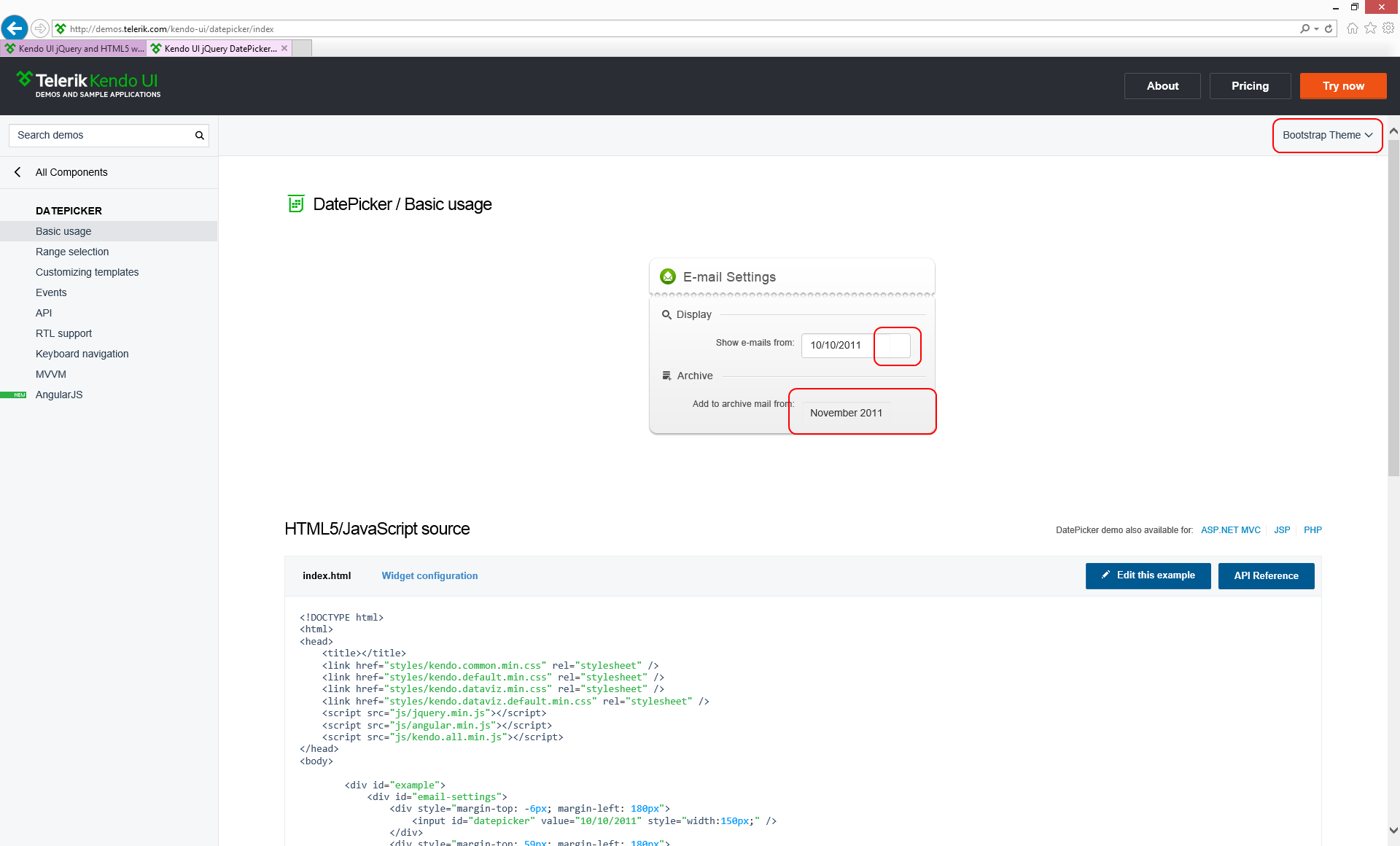Click the back chevron beside All Components
Image resolution: width=1400 pixels, height=846 pixels.
point(17,172)
